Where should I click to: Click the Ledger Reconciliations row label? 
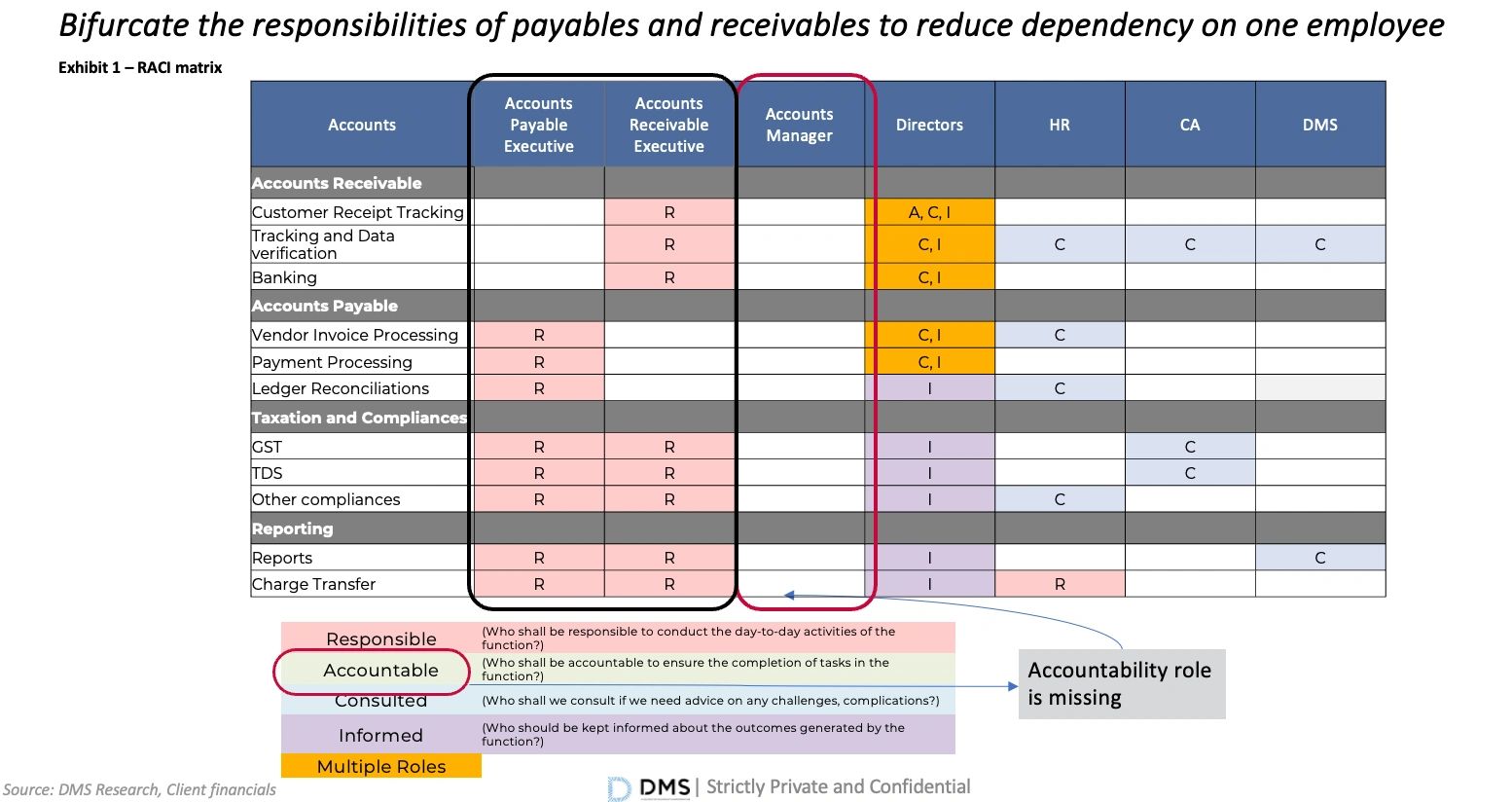pos(340,388)
